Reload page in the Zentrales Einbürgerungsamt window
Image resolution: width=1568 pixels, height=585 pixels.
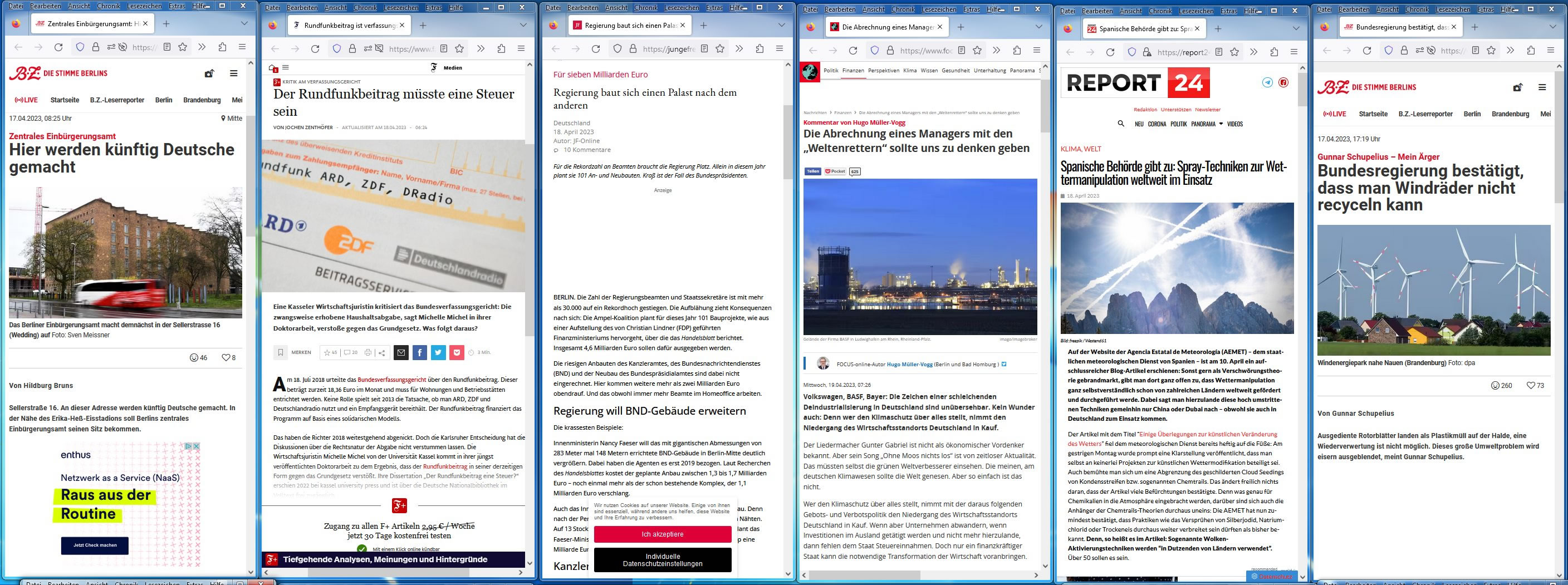click(58, 47)
